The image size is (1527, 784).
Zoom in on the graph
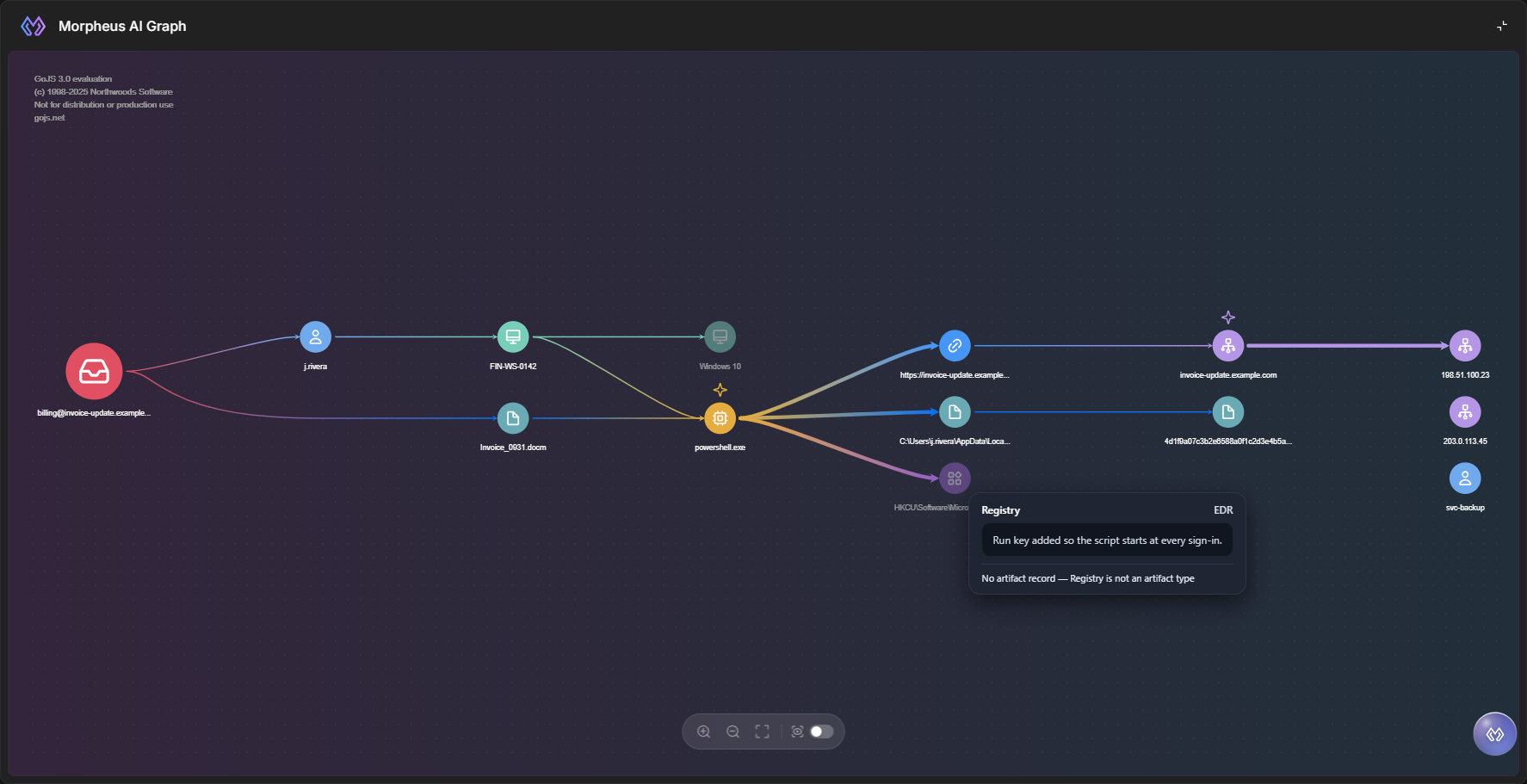point(704,732)
